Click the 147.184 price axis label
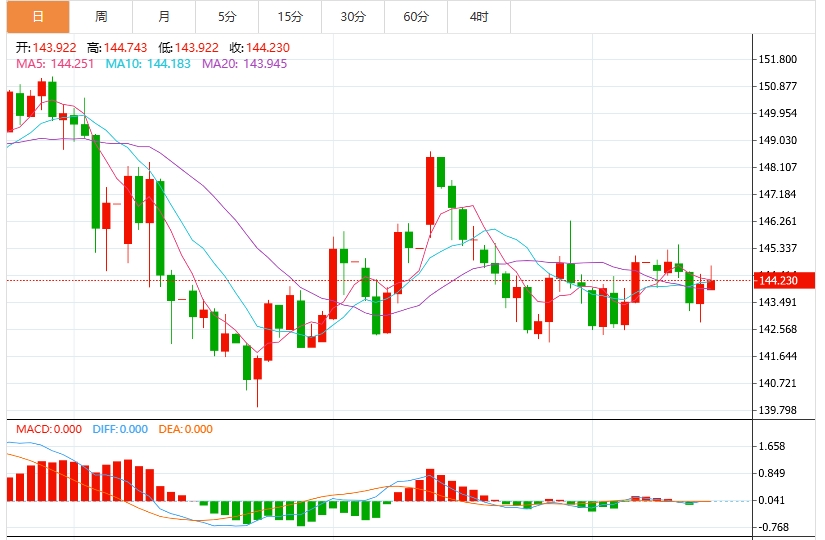 (x=778, y=195)
